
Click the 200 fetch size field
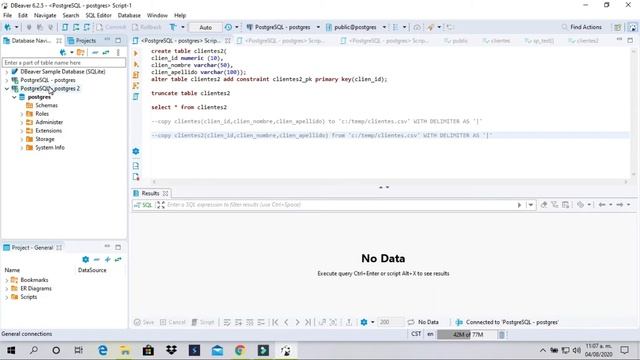point(390,322)
